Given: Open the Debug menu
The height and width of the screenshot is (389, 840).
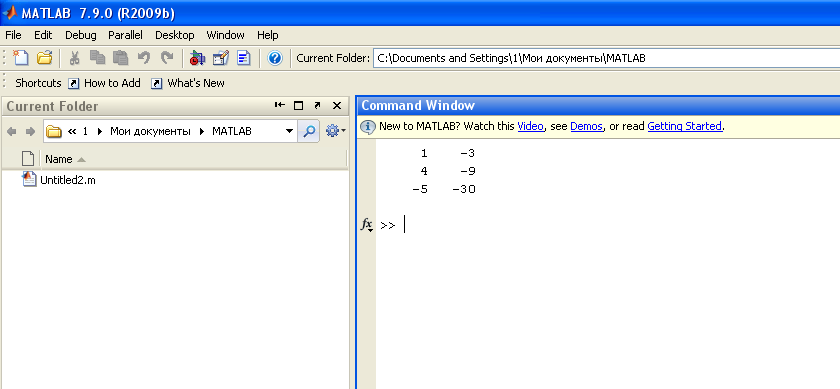Looking at the screenshot, I should 81,35.
